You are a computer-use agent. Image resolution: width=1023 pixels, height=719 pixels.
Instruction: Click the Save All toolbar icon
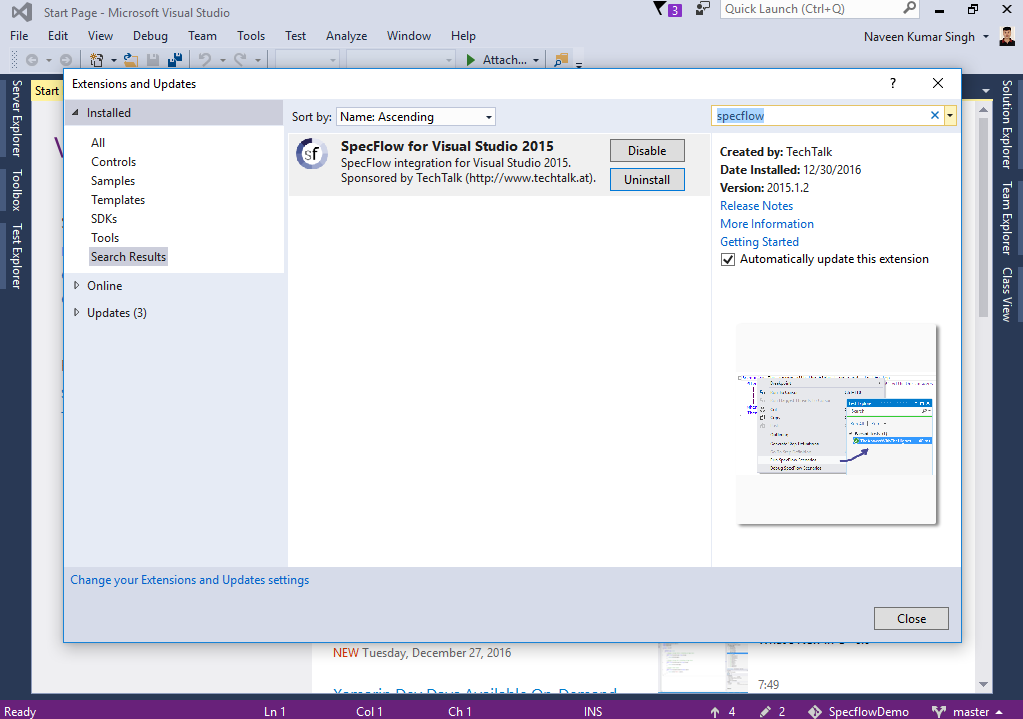(x=175, y=60)
